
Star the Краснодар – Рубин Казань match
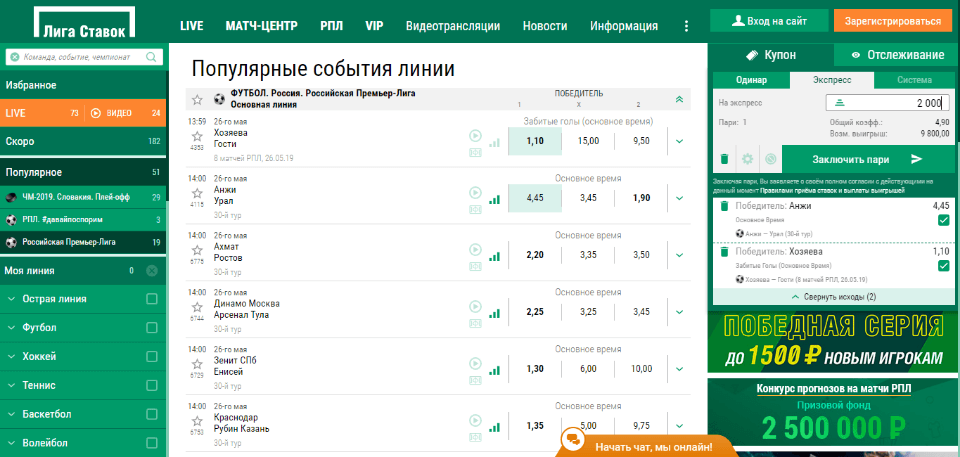[x=197, y=421]
